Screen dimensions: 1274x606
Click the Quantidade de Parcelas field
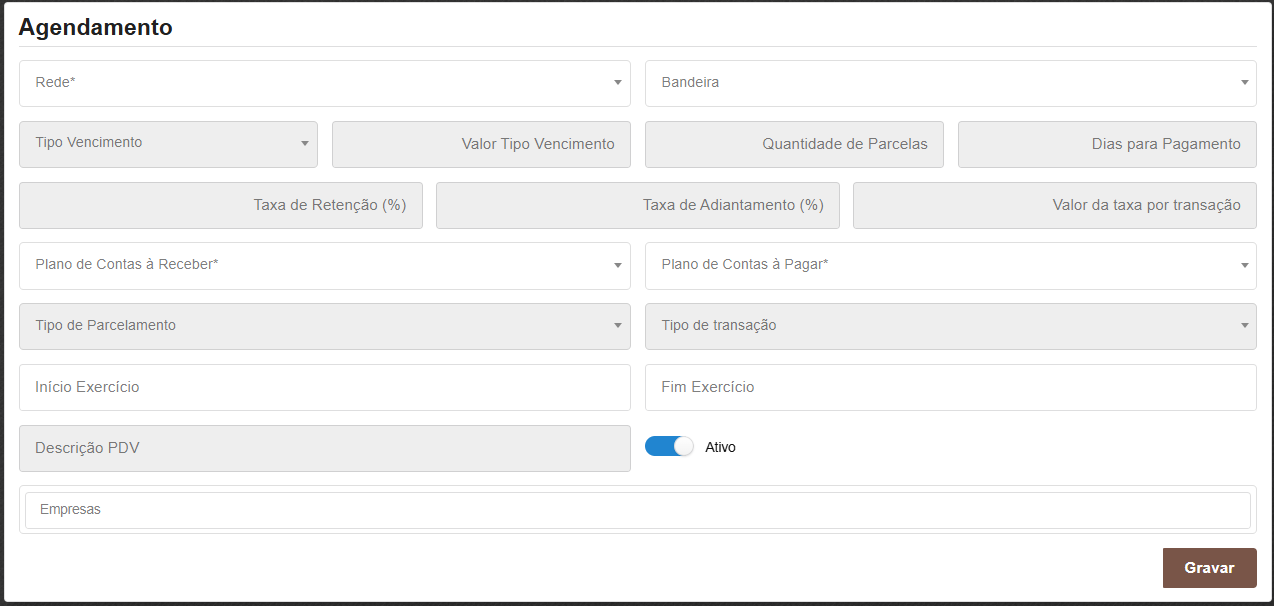point(794,144)
